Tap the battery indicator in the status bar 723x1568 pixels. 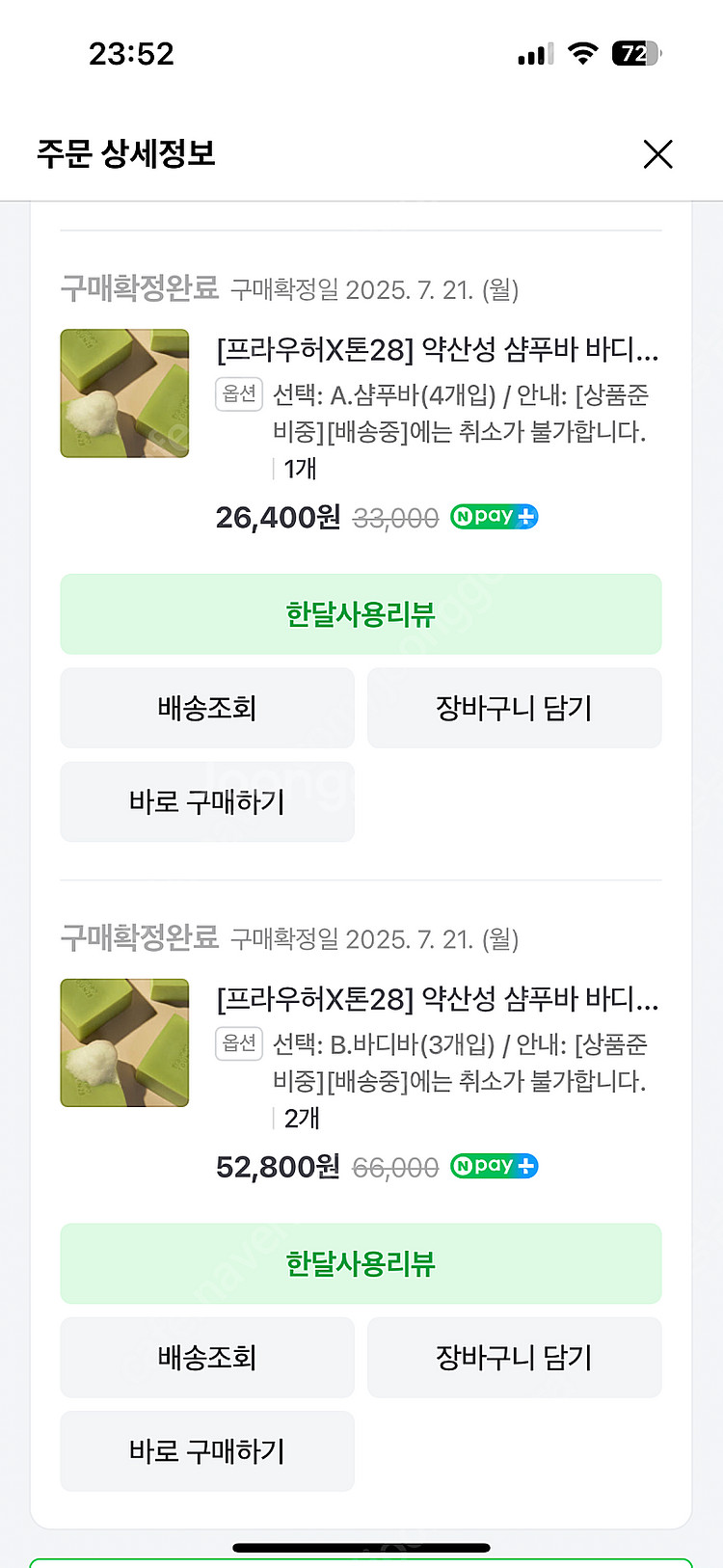tap(635, 53)
